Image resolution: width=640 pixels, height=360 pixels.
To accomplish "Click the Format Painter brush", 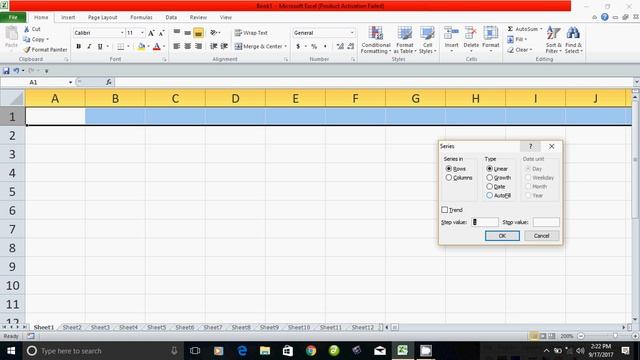I will 27,49.
